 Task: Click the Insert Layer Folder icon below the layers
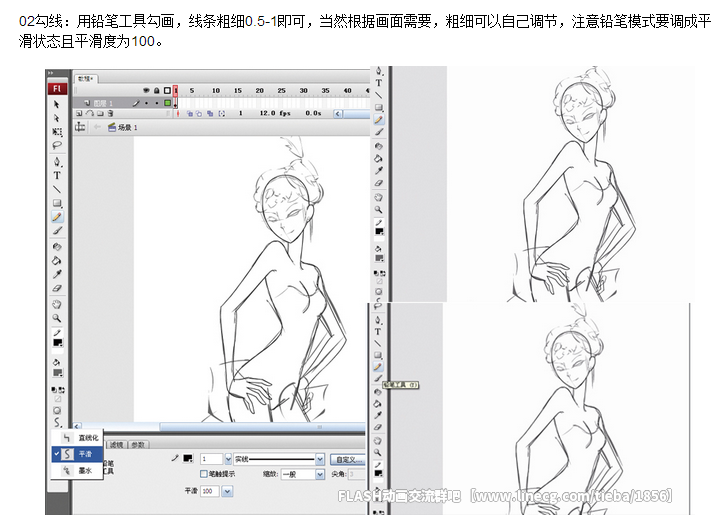[x=100, y=113]
